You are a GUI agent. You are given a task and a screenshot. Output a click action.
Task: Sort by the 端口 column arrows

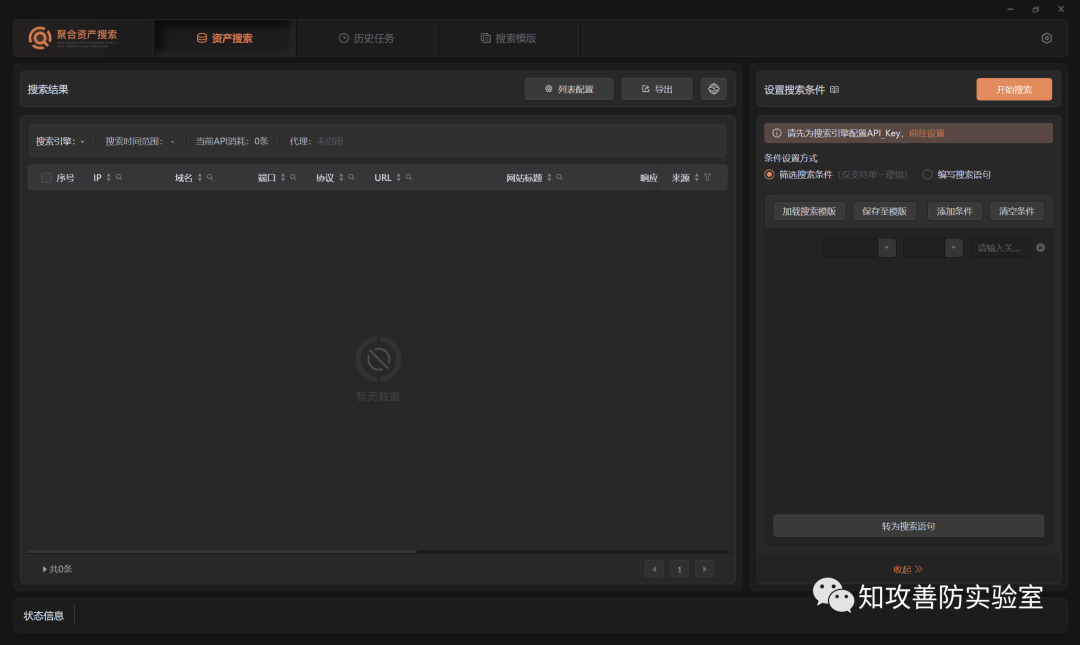coord(282,178)
